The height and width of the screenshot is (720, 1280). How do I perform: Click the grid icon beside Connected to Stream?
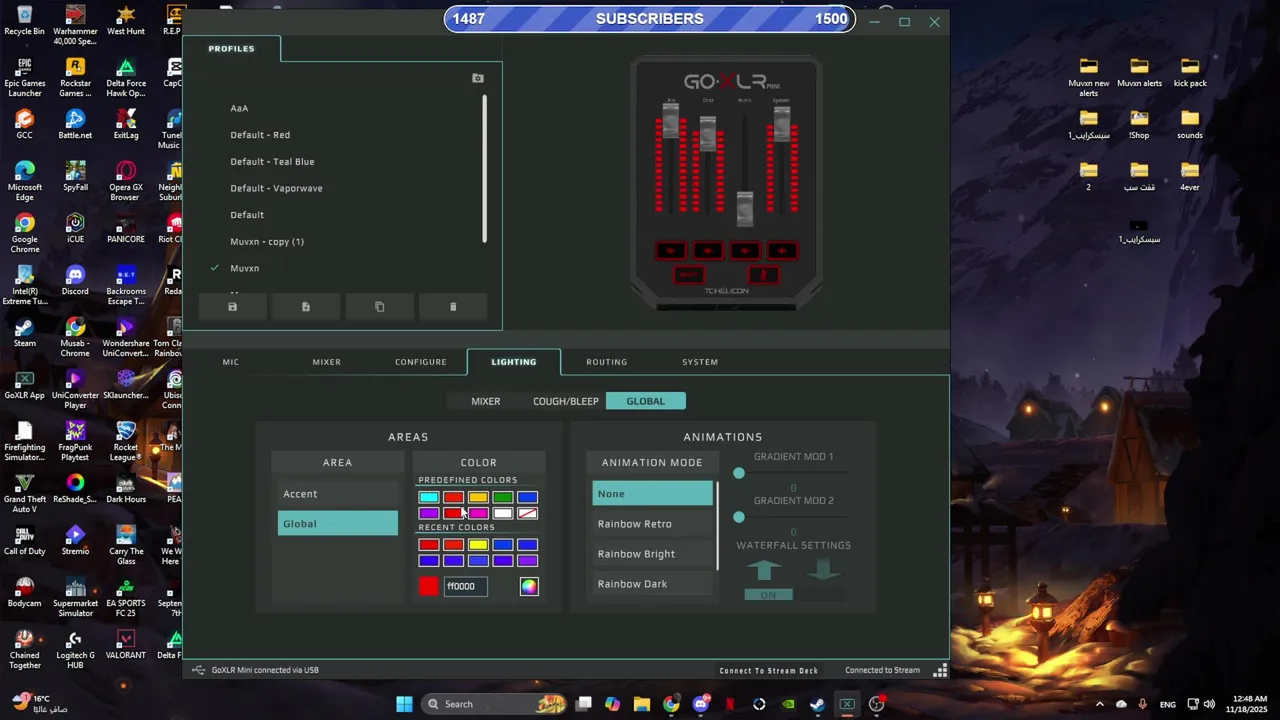[940, 670]
